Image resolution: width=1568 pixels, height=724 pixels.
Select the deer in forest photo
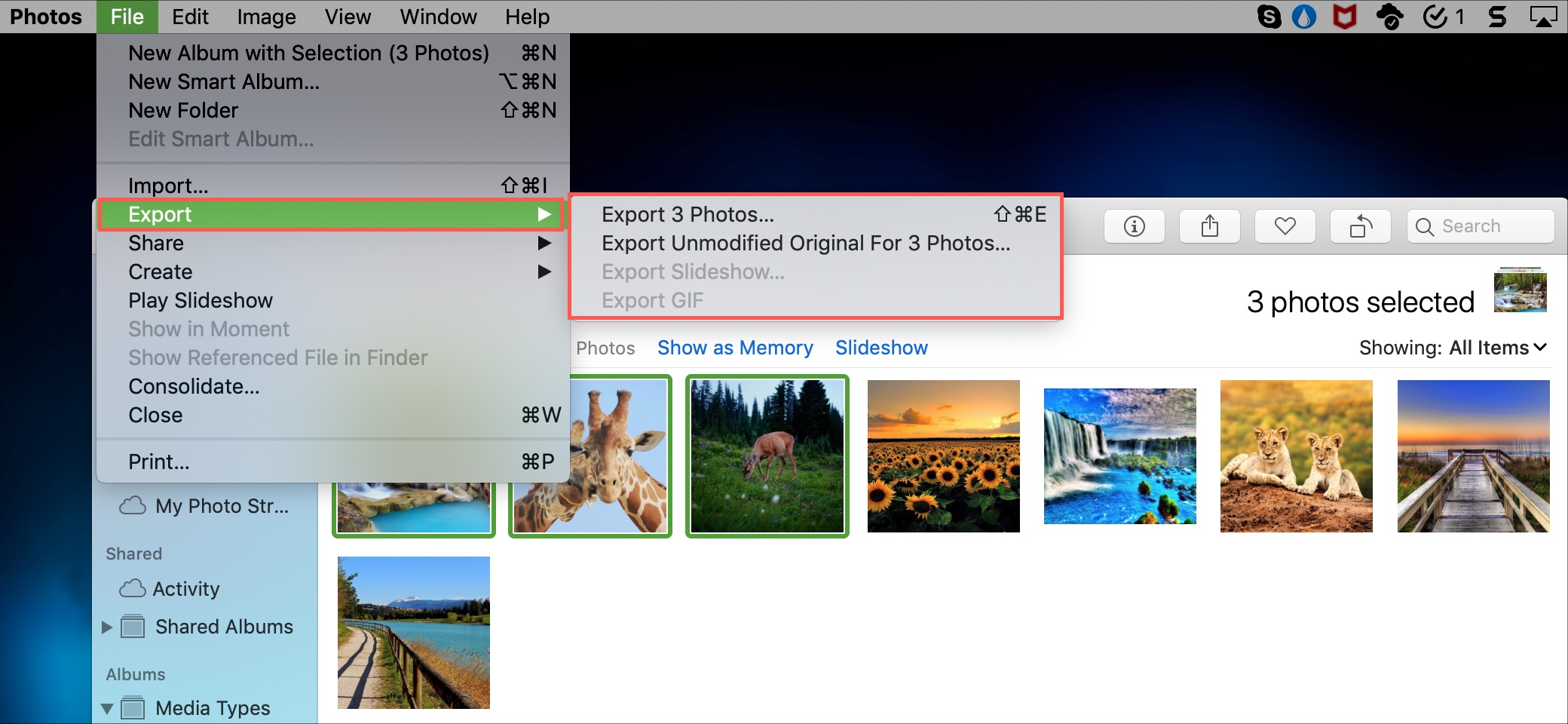767,456
